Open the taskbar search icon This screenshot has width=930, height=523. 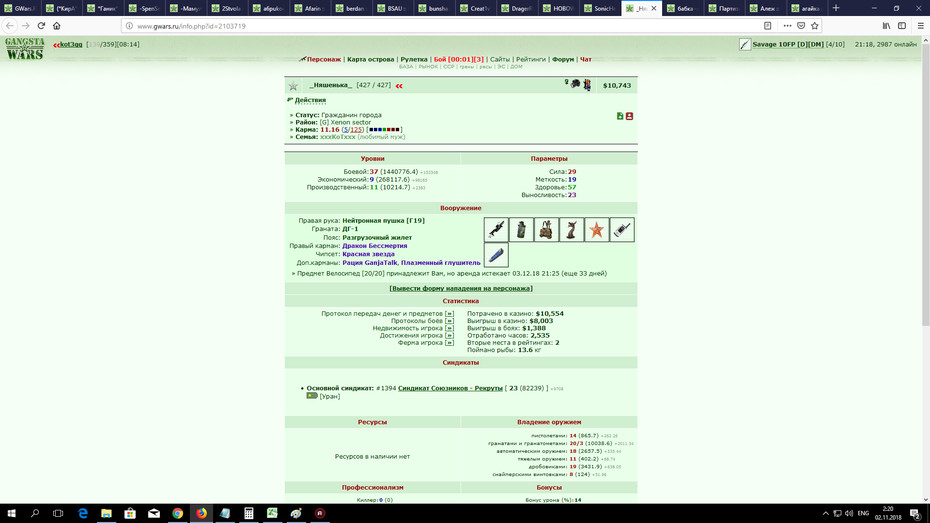34,513
